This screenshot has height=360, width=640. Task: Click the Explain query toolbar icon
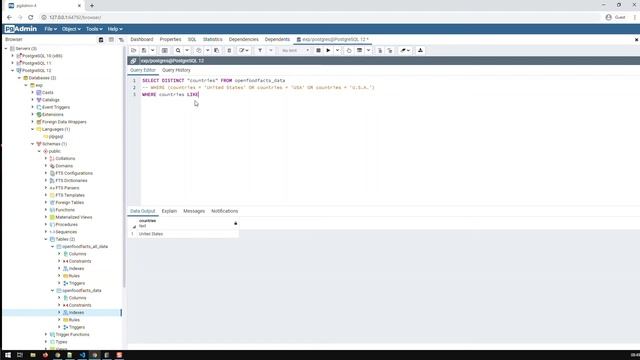(349, 51)
